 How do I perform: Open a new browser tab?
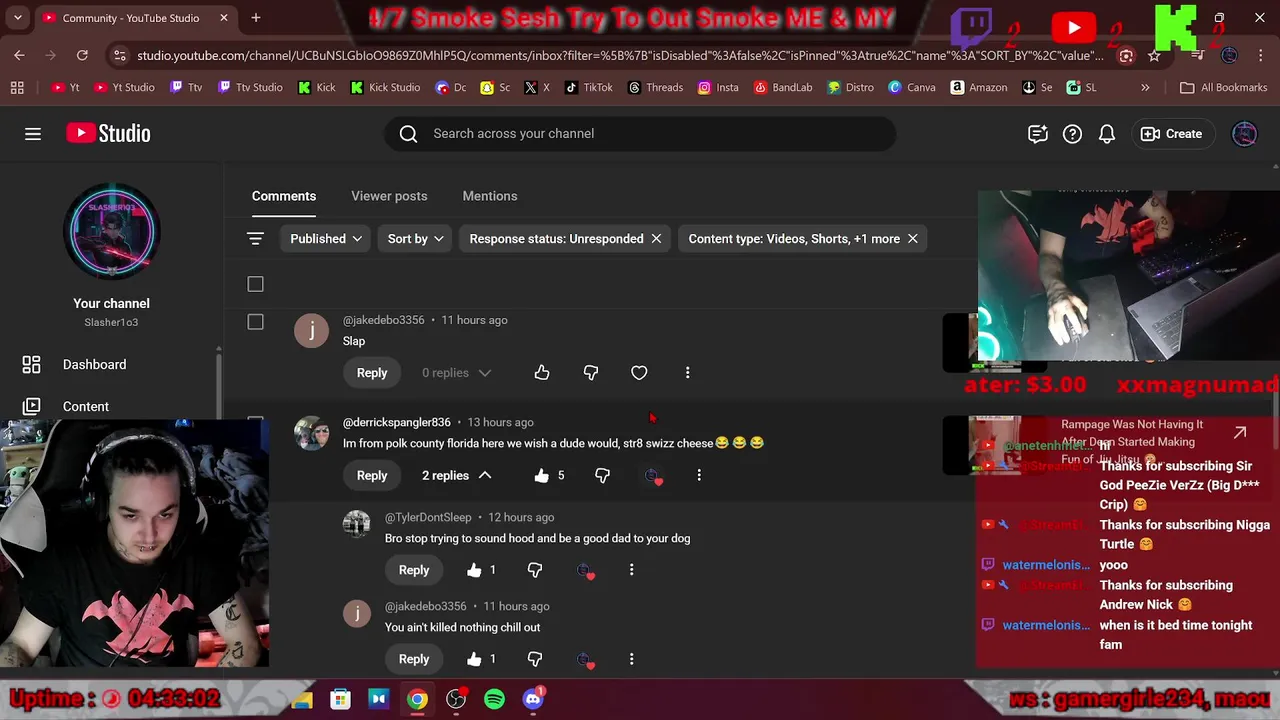pos(256,18)
